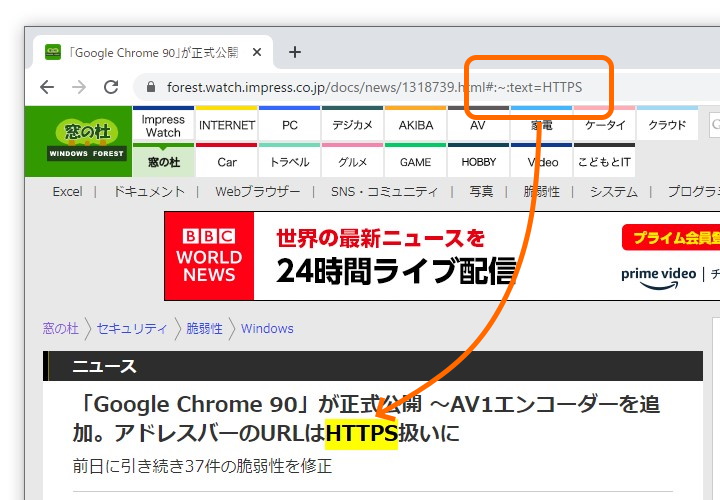Click the SNS・コミュニティ category link
Image resolution: width=720 pixels, height=500 pixels.
[384, 191]
